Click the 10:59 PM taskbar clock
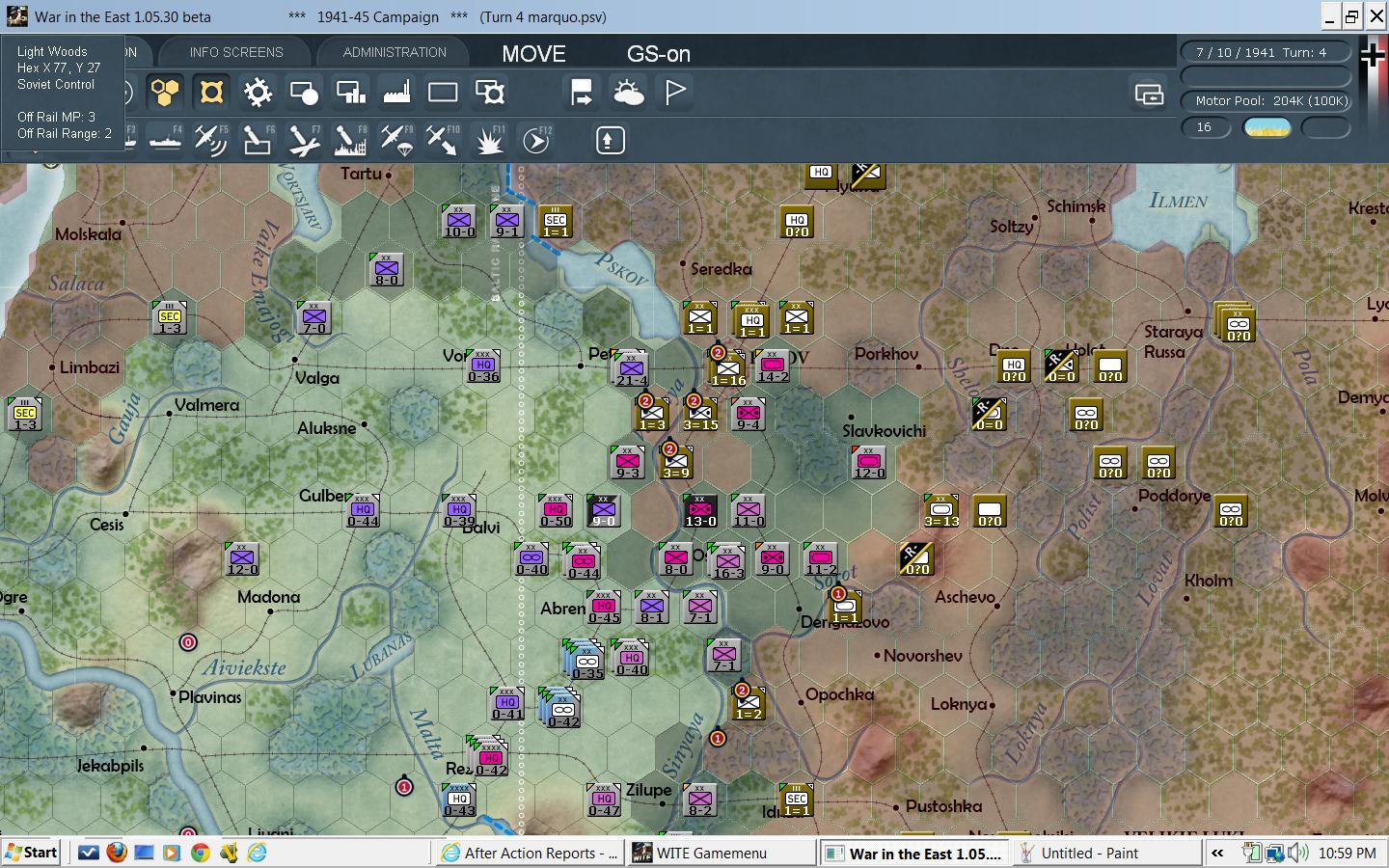1389x868 pixels. click(x=1347, y=854)
